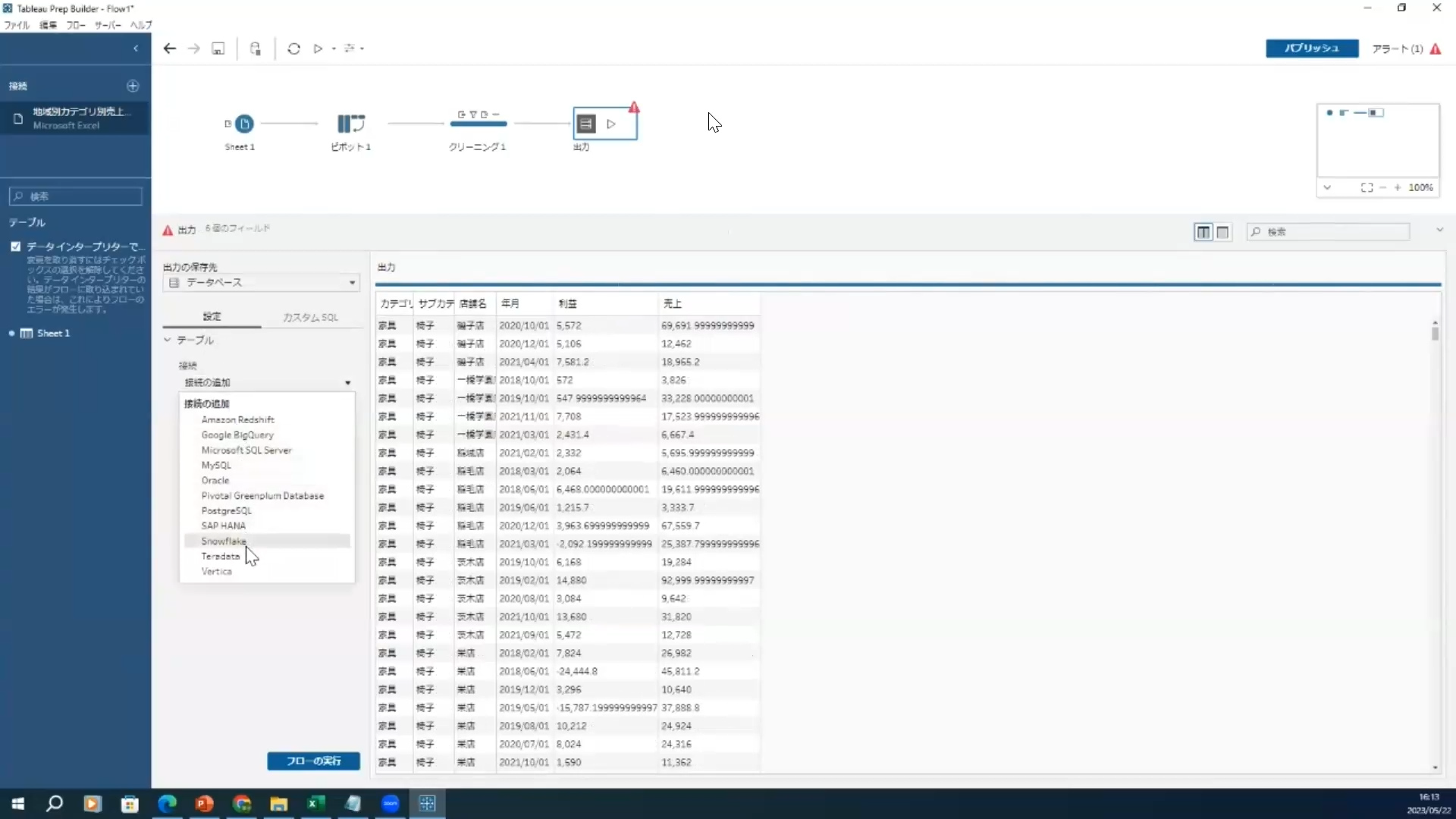
Task: Select the Microsoft Excel connection file
Action: coord(75,118)
